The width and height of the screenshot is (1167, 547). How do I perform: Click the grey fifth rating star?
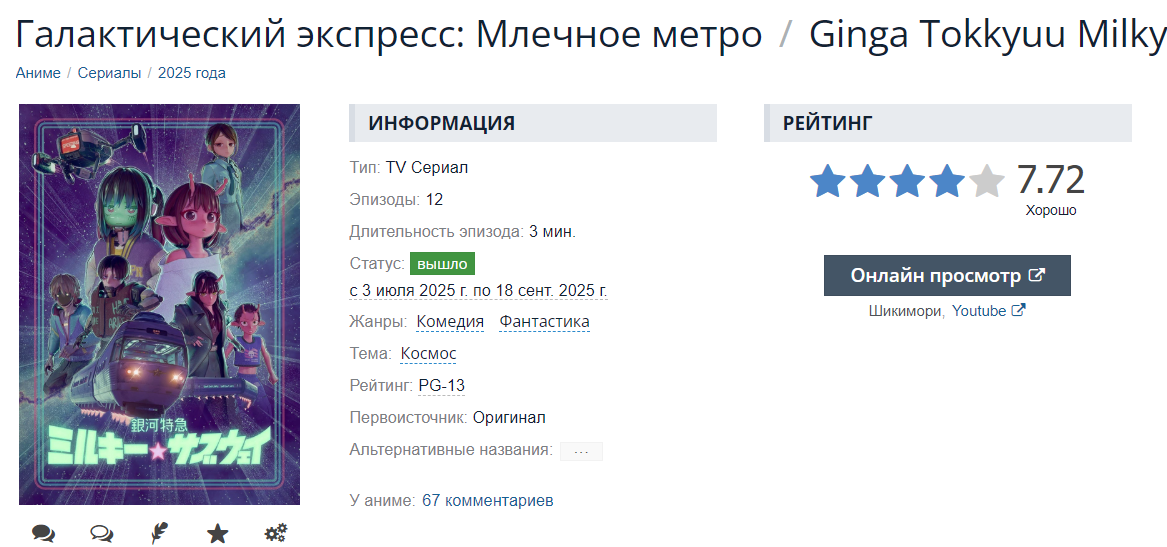[x=987, y=182]
